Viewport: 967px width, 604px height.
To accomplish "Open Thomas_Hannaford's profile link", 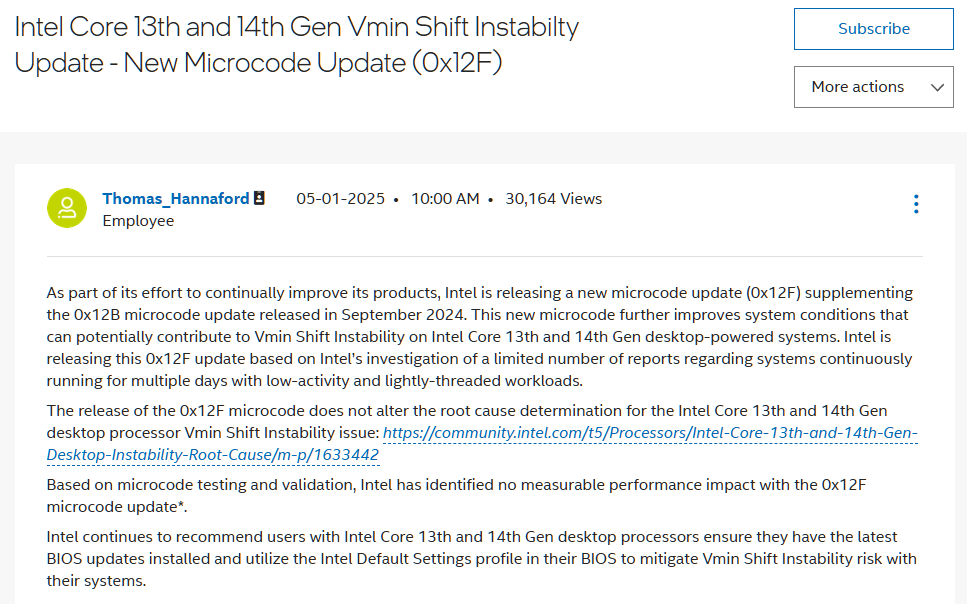I will click(176, 199).
